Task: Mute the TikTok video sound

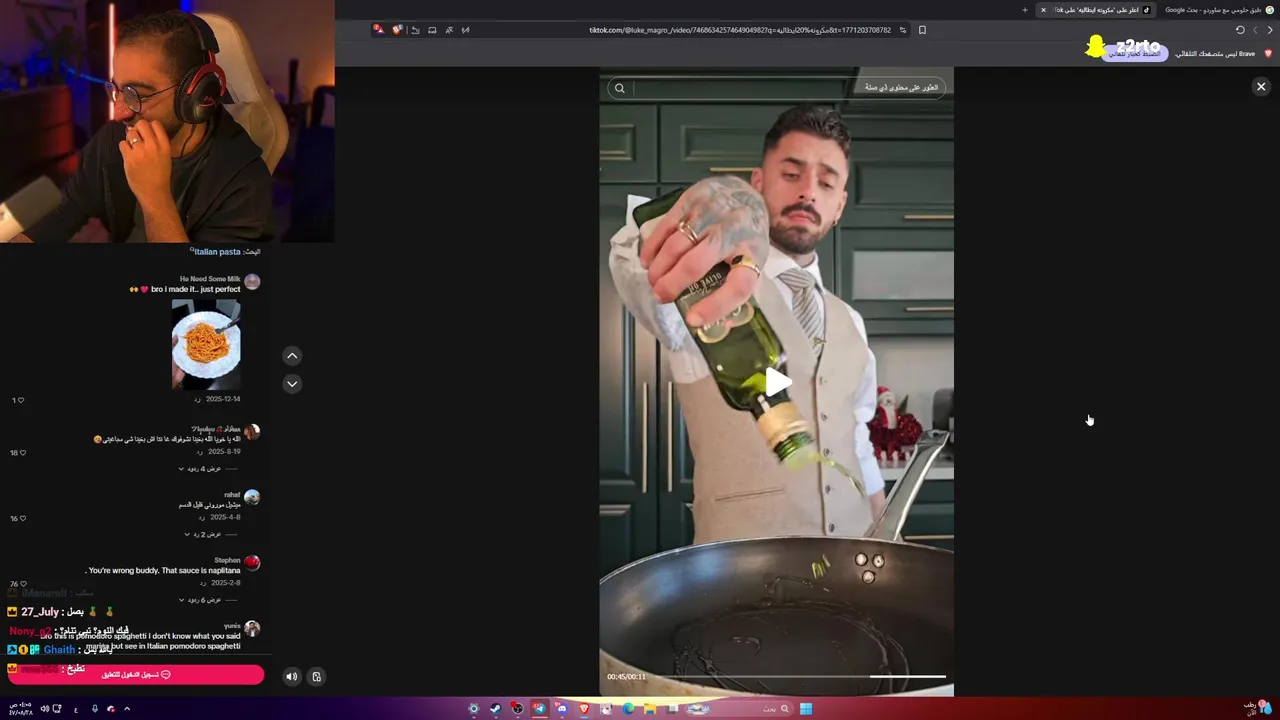Action: pyautogui.click(x=291, y=677)
